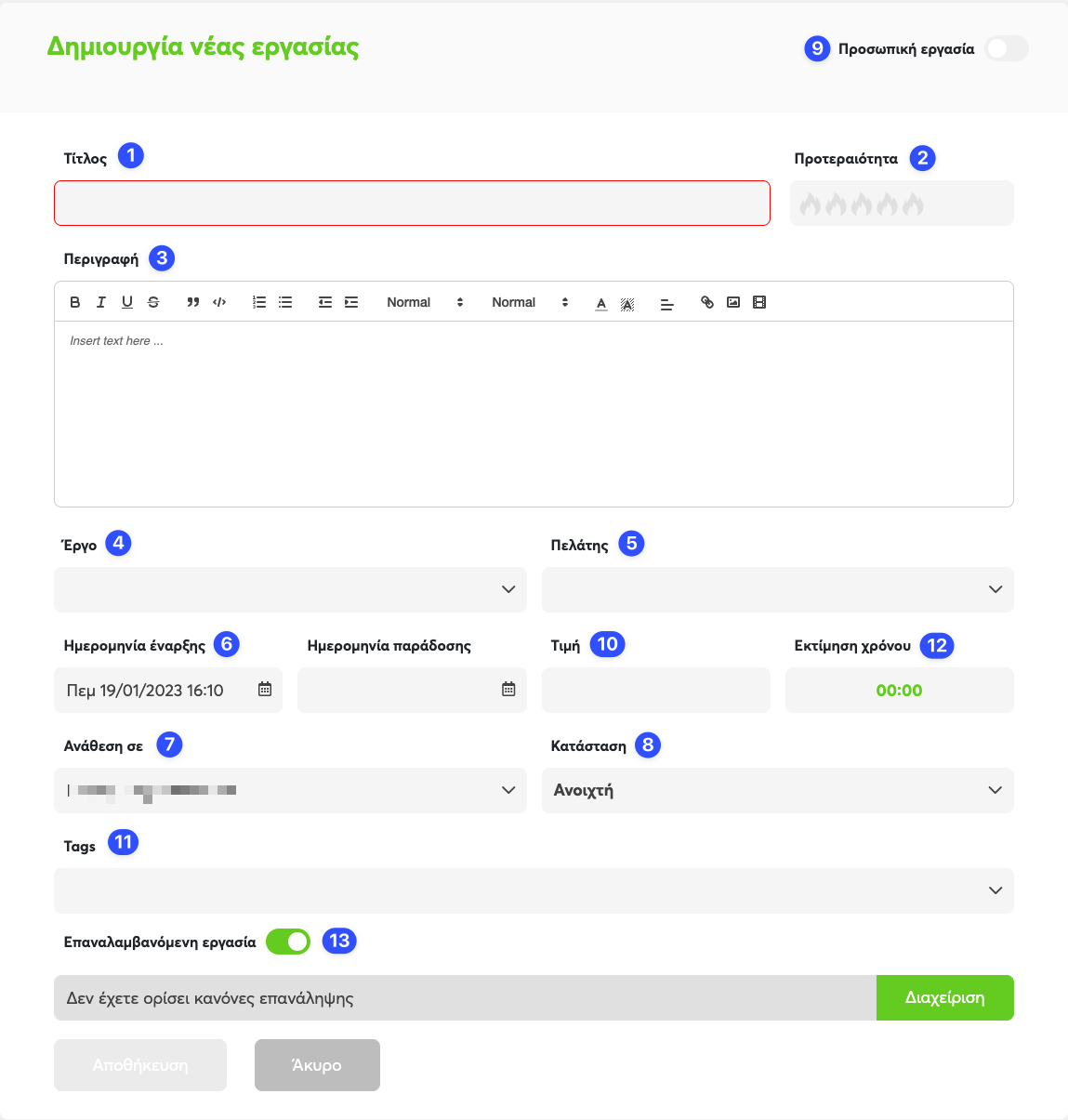Turn off Επαναλαμβανόμενη εργασία toggle

tap(288, 942)
